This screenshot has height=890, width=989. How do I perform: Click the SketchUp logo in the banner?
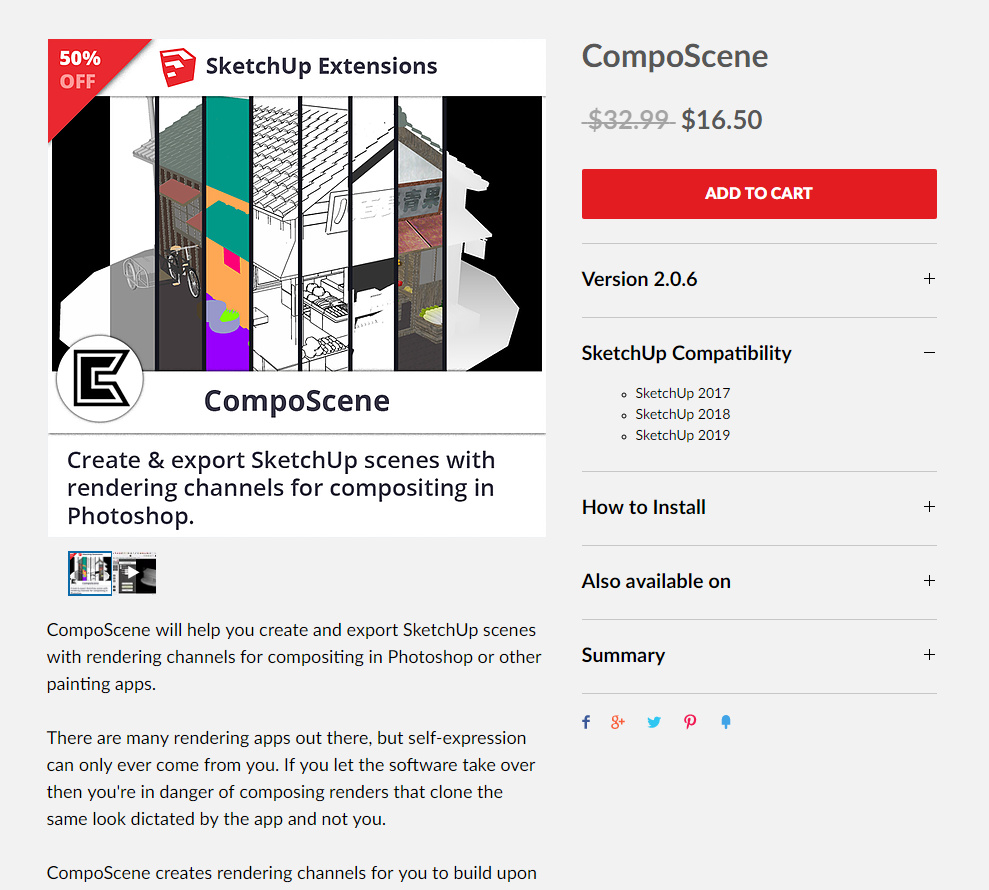pos(177,67)
